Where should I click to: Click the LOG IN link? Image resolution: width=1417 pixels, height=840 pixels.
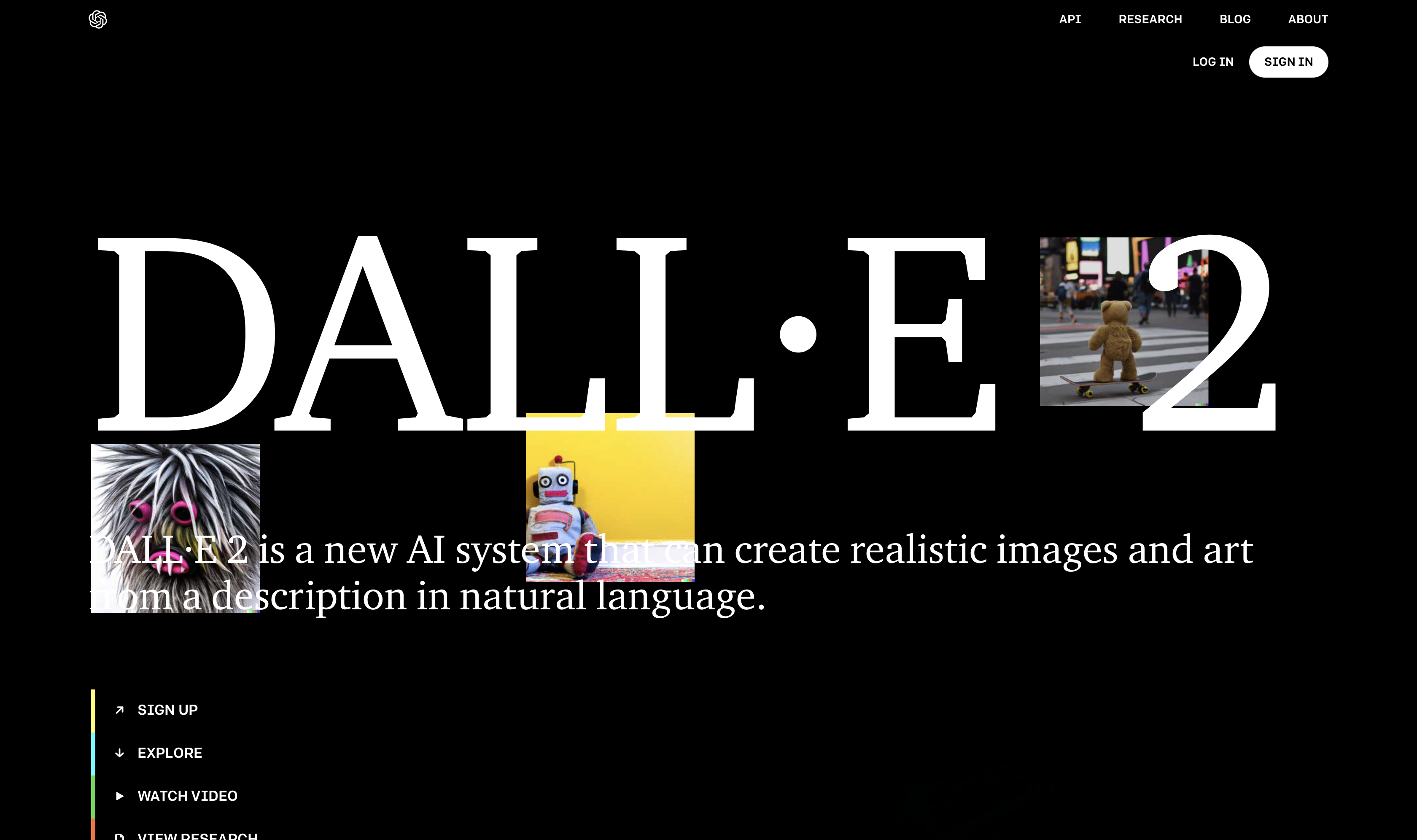1212,62
